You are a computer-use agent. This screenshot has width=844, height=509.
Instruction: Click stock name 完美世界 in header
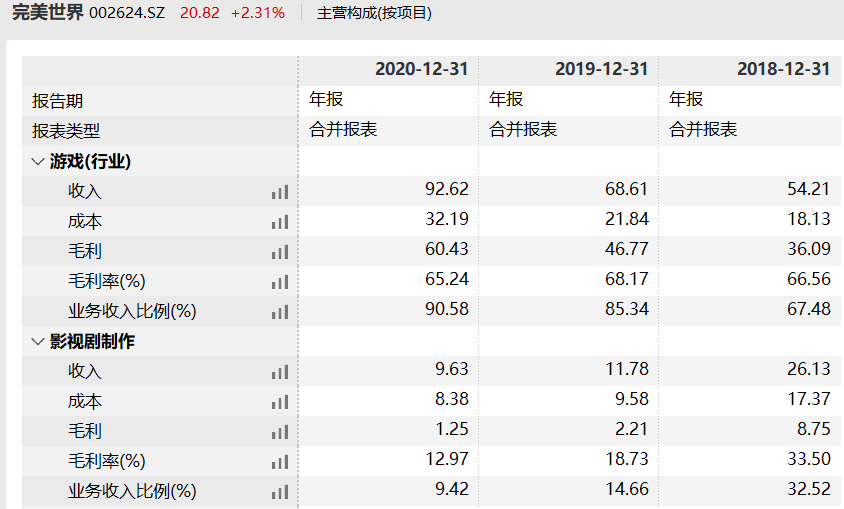click(48, 12)
